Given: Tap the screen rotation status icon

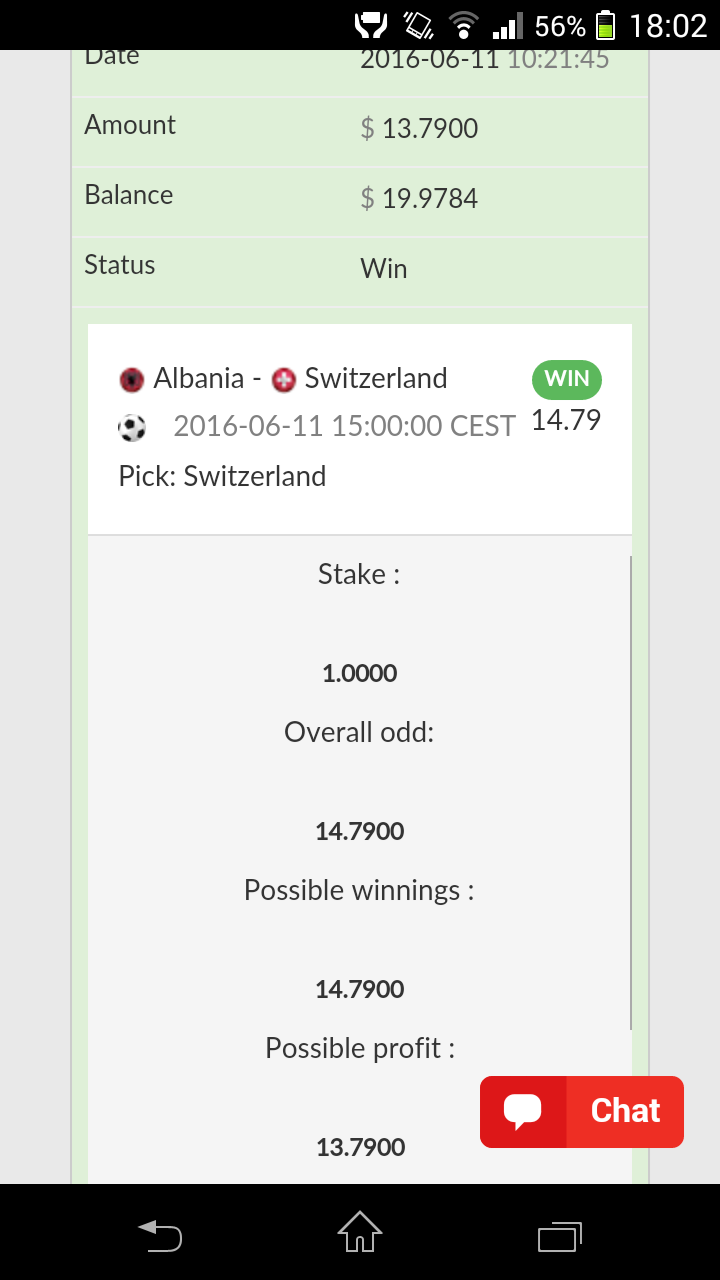Looking at the screenshot, I should 417,25.
